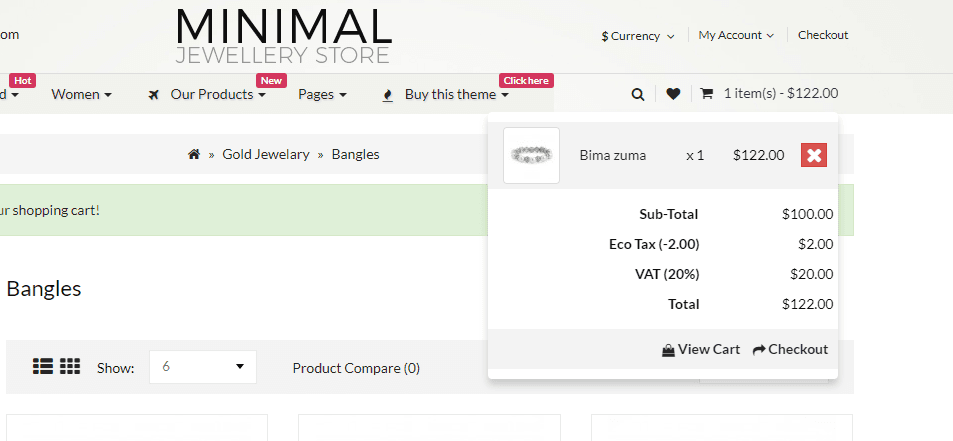This screenshot has width=953, height=441.
Task: Click the search magnifier icon
Action: point(638,94)
